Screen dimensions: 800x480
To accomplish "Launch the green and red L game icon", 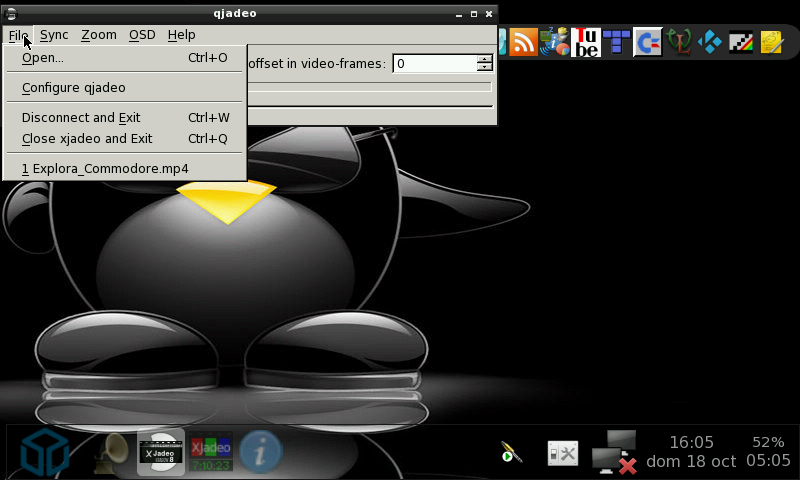I will pyautogui.click(x=679, y=42).
